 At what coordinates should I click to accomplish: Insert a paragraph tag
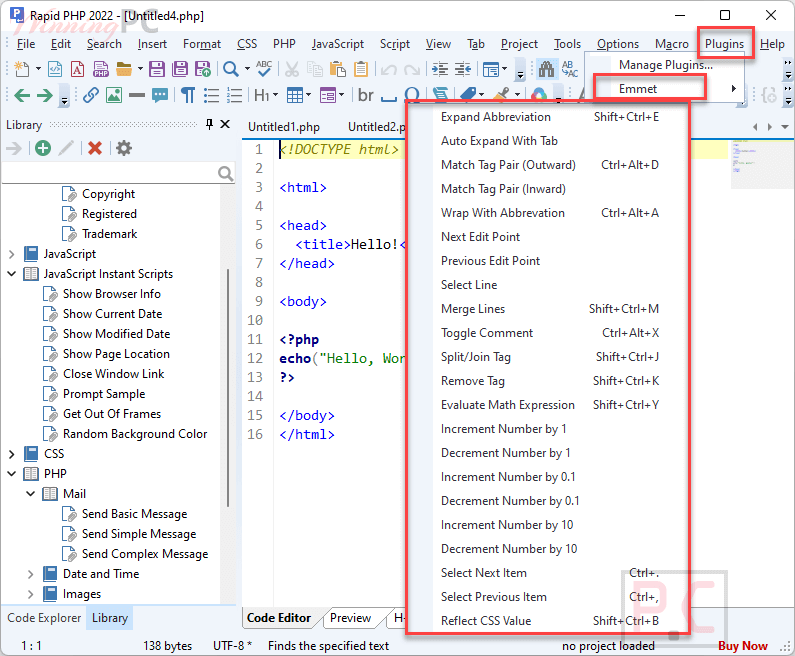pos(188,95)
